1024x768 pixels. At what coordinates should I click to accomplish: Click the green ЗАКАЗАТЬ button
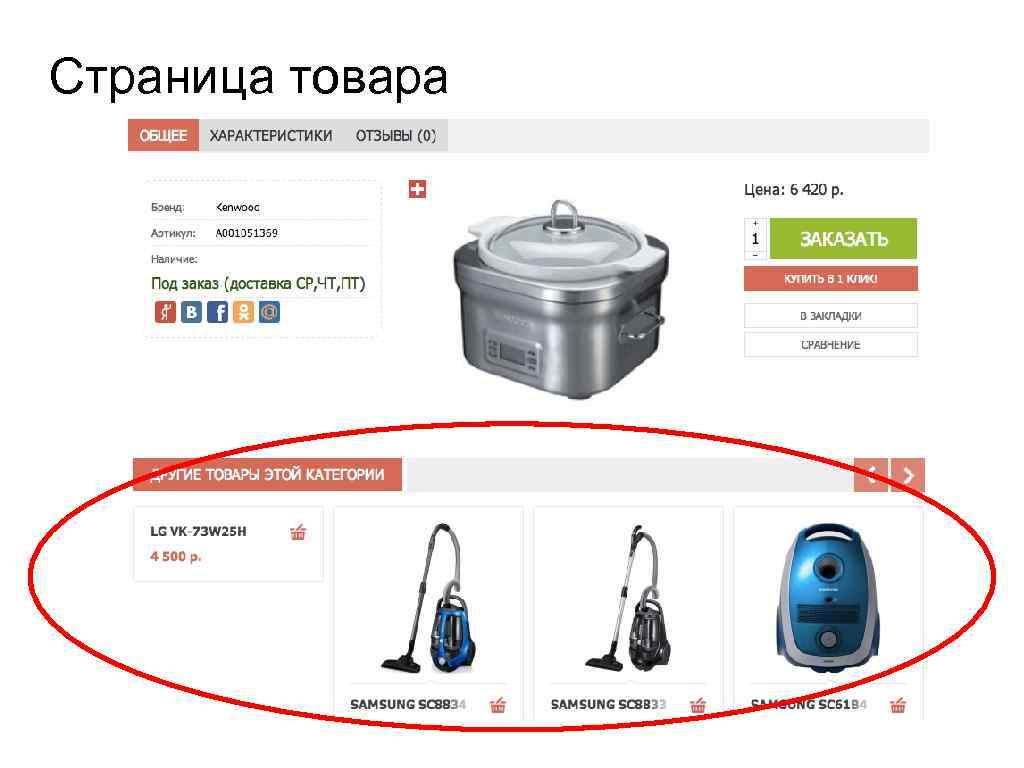(x=844, y=239)
